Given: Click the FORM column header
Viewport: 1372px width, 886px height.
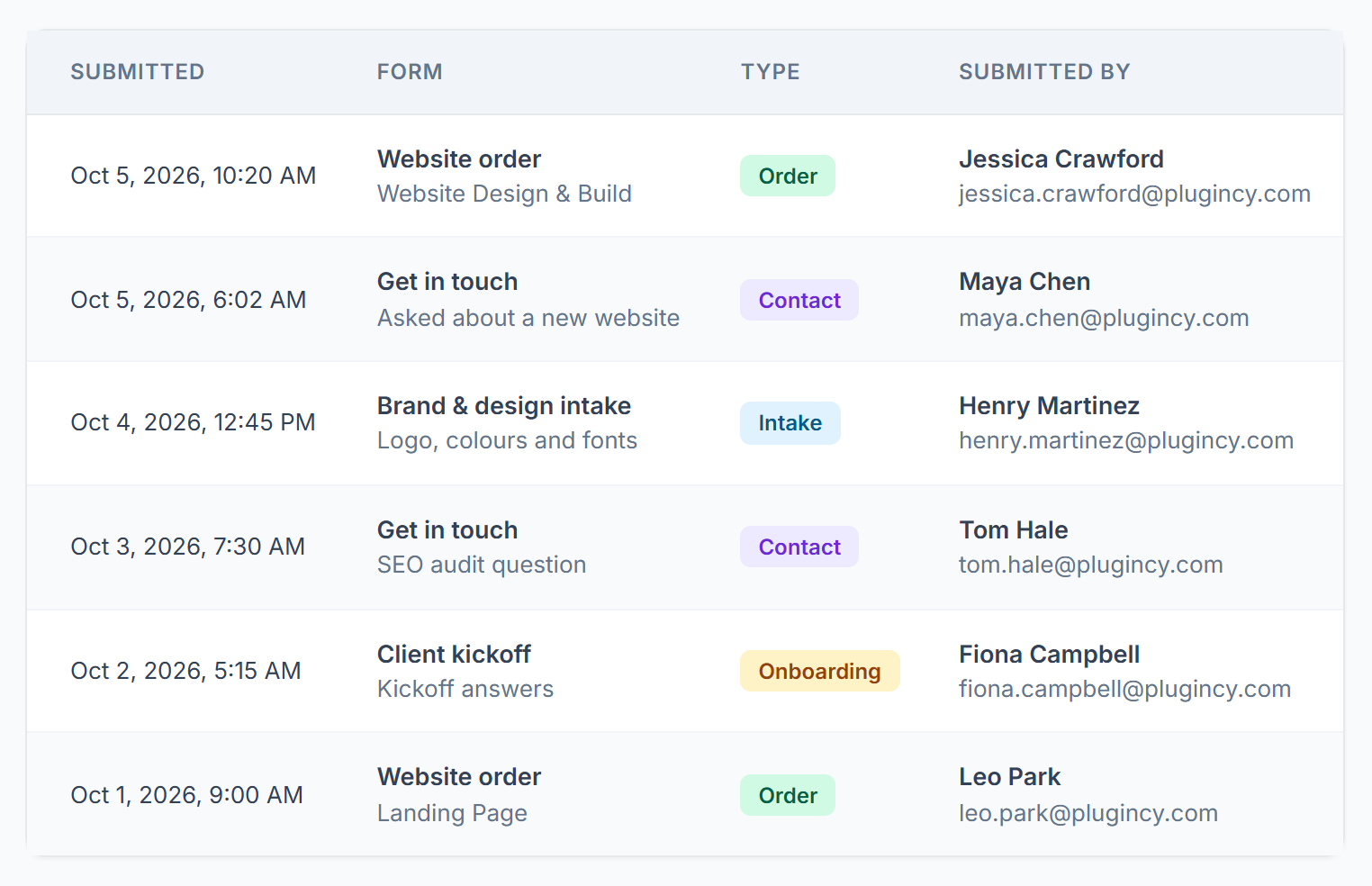Looking at the screenshot, I should coord(410,72).
